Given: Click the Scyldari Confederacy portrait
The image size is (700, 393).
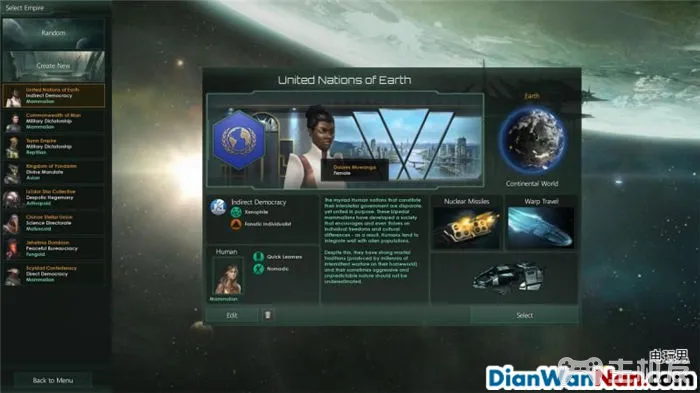Looking at the screenshot, I should click(13, 275).
